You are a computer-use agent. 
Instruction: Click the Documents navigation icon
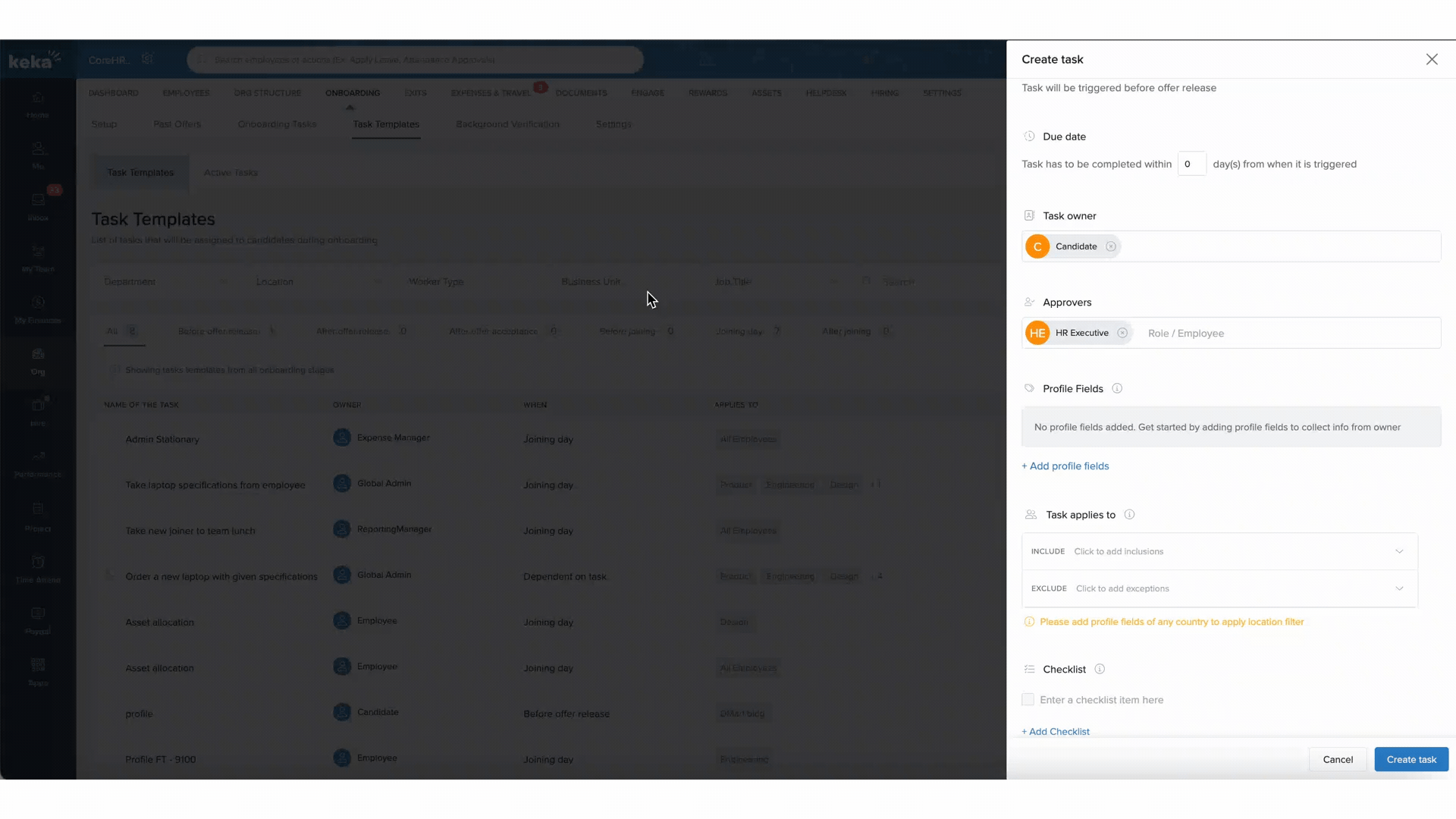pos(581,92)
